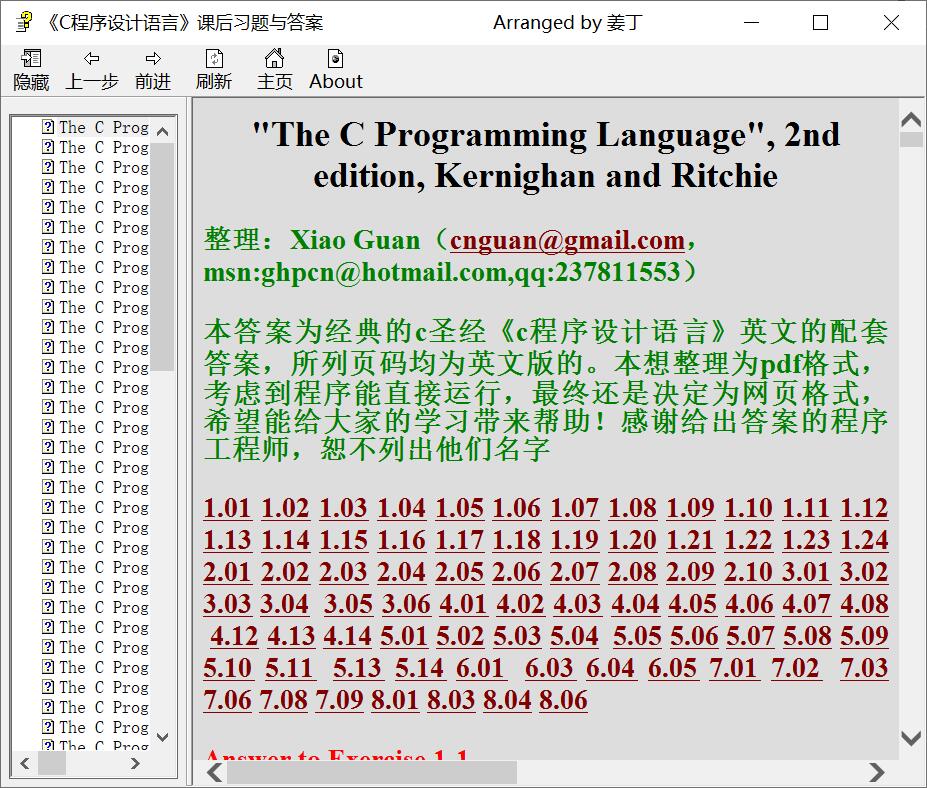Open exercise link 4.01
927x788 pixels.
[464, 604]
